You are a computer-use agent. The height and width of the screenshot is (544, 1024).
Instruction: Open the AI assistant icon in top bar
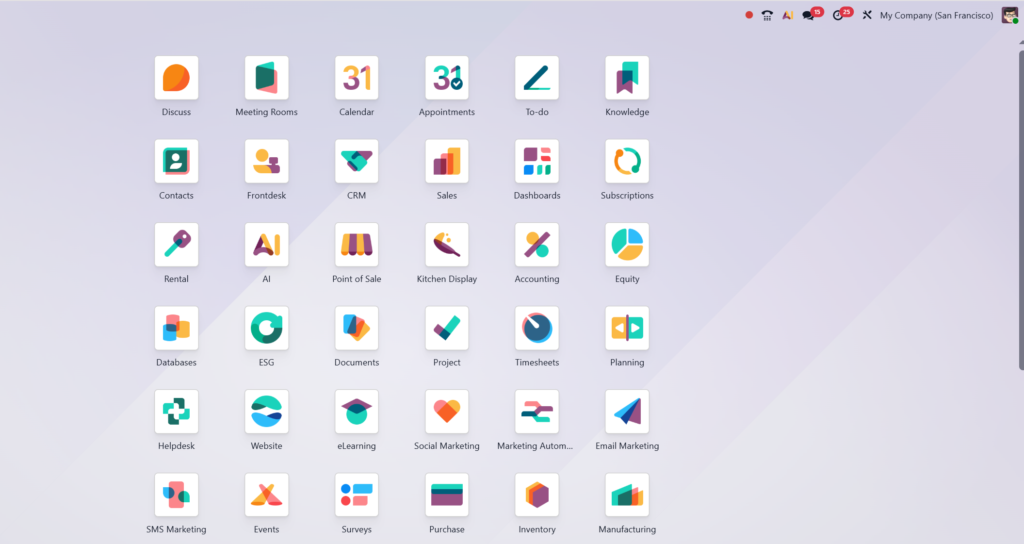788,15
